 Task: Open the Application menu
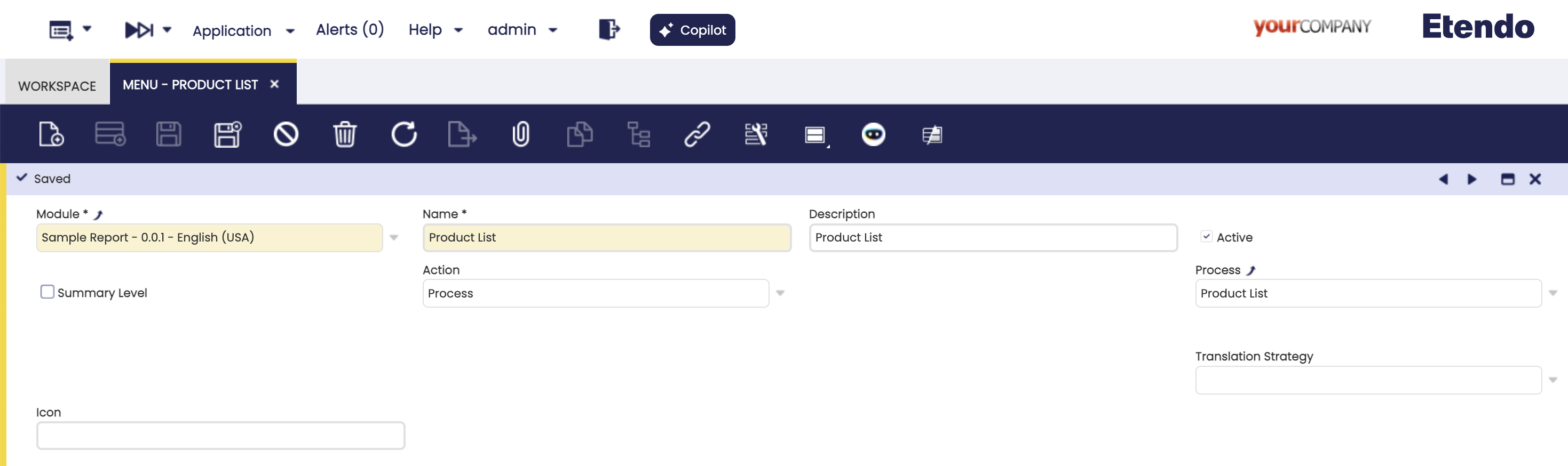click(x=243, y=30)
